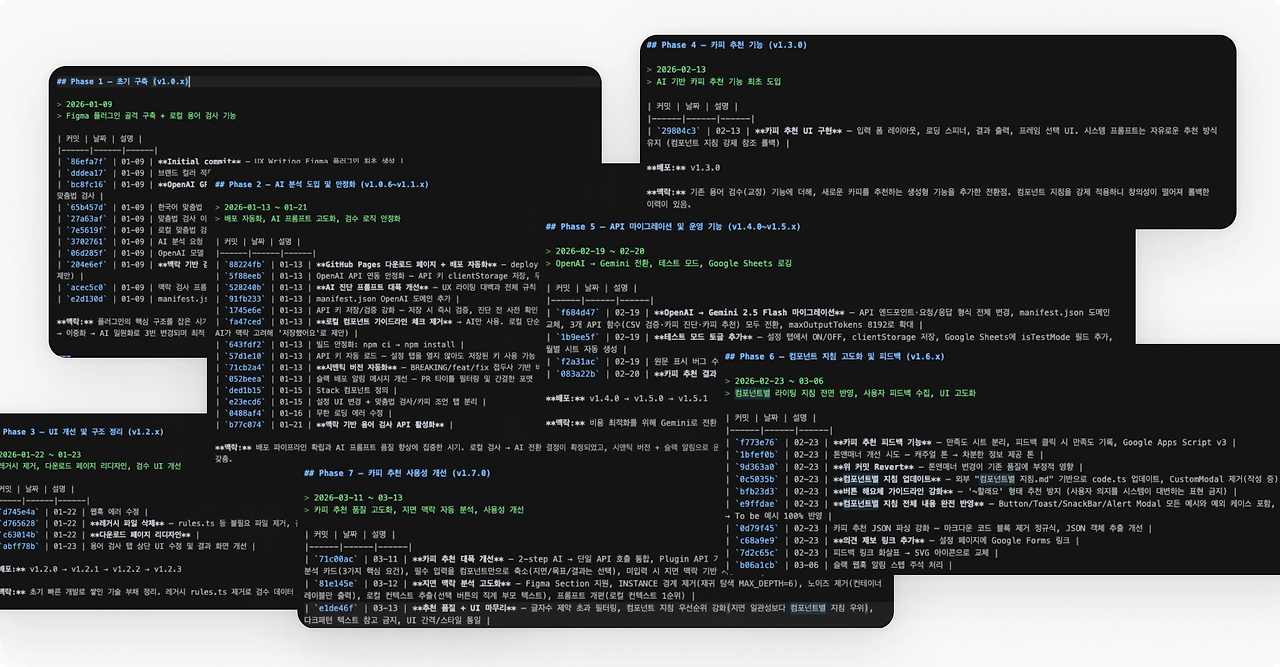Click "AI 기반 카피 추천 기능 최초 도입" line
Screen dimensions: 1280x667
click(720, 82)
